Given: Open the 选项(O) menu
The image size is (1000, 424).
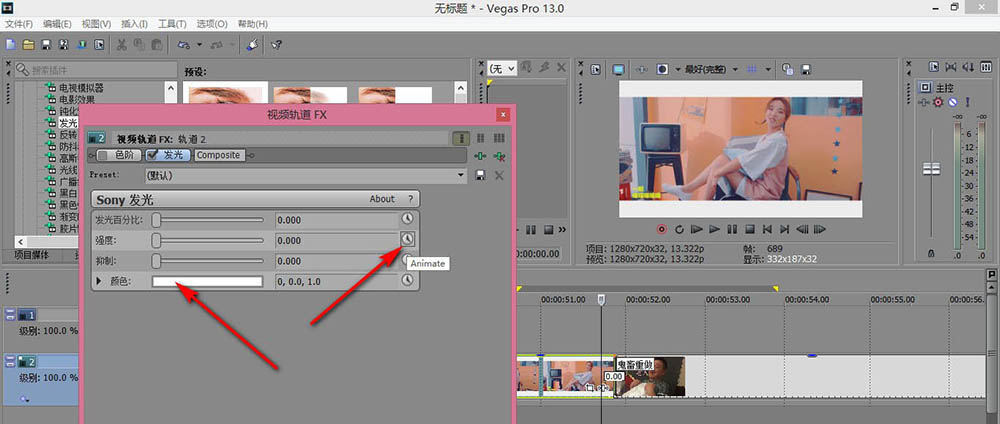Looking at the screenshot, I should click(x=212, y=24).
